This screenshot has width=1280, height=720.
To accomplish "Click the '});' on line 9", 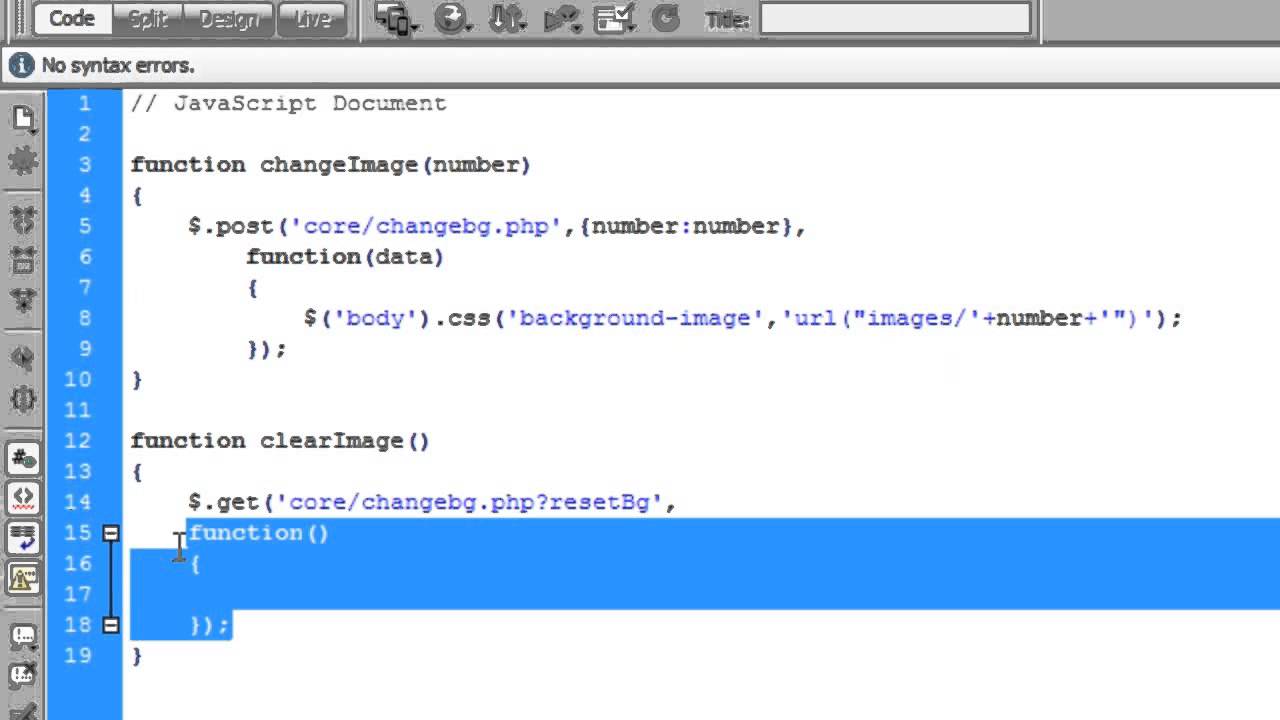I will (267, 349).
